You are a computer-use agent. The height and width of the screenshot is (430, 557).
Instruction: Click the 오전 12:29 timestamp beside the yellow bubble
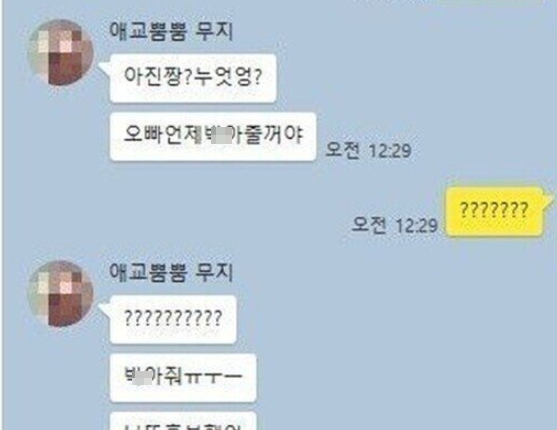(x=394, y=225)
